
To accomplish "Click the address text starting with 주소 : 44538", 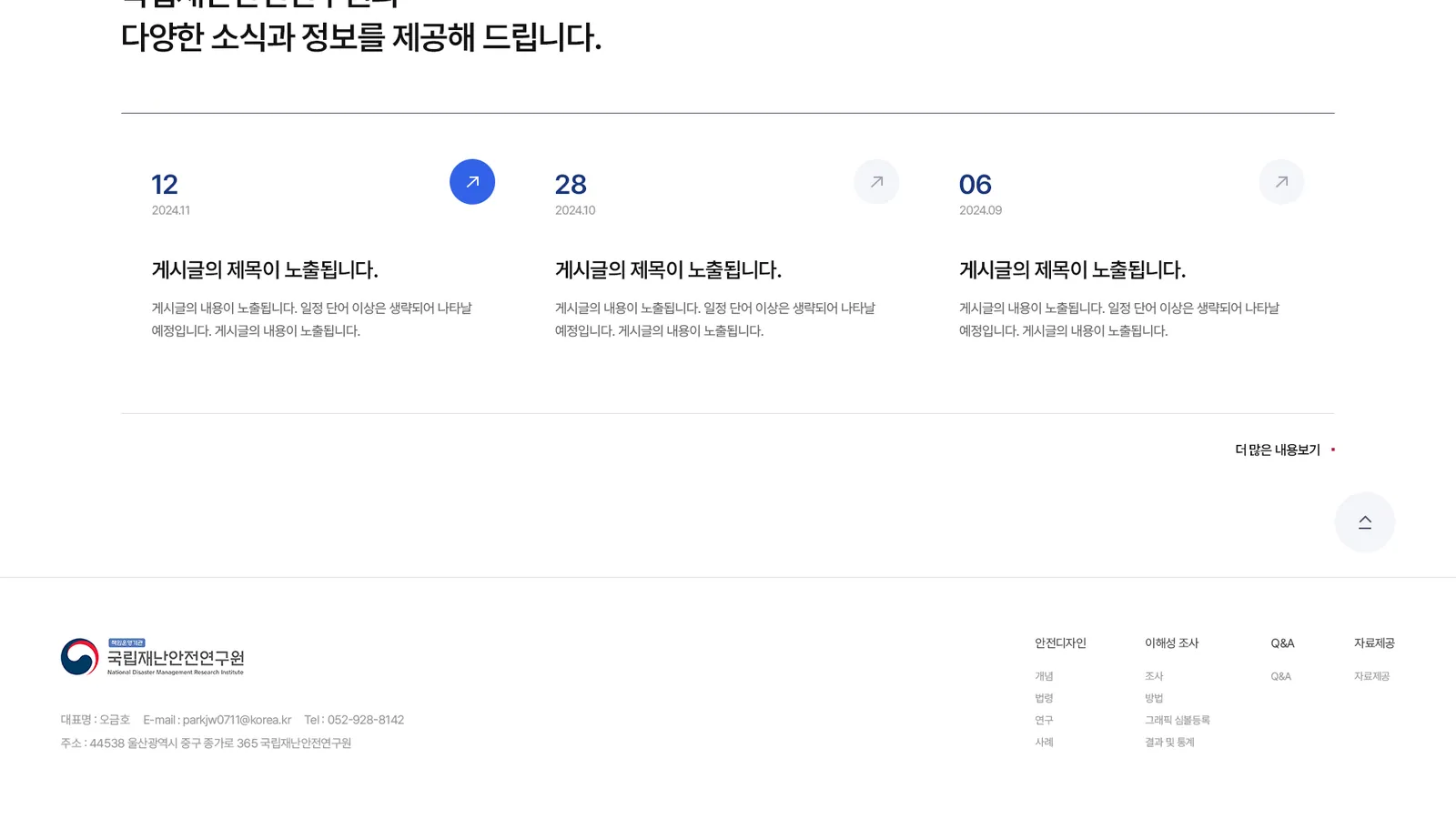I will click(x=206, y=743).
